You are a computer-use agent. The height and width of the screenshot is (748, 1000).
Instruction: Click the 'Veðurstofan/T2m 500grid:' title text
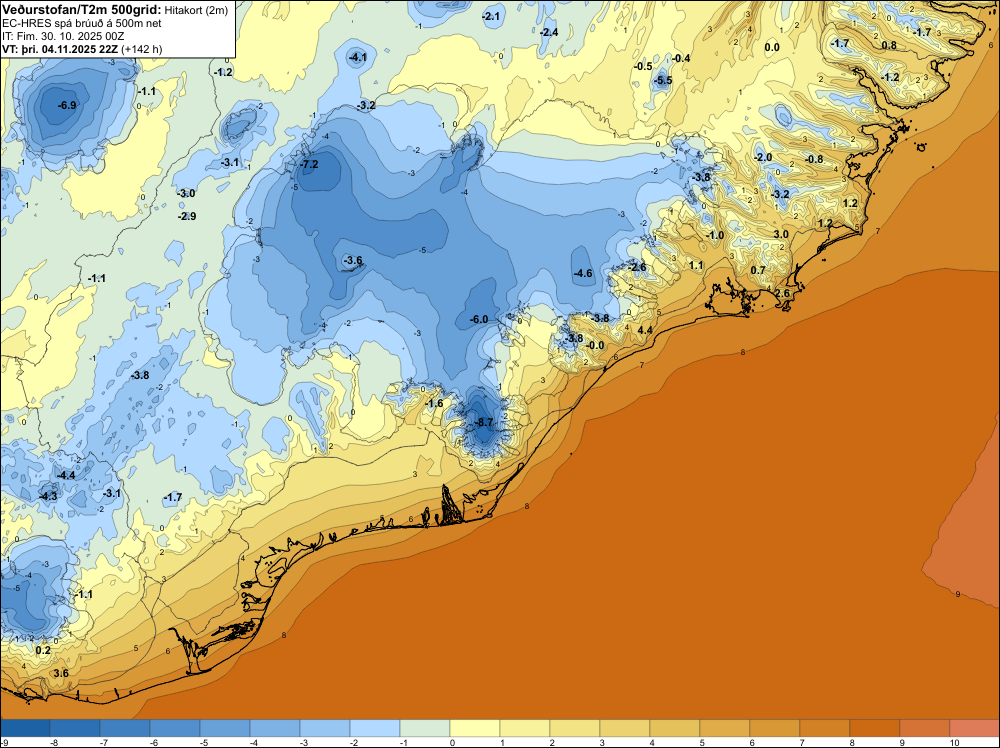coord(81,9)
